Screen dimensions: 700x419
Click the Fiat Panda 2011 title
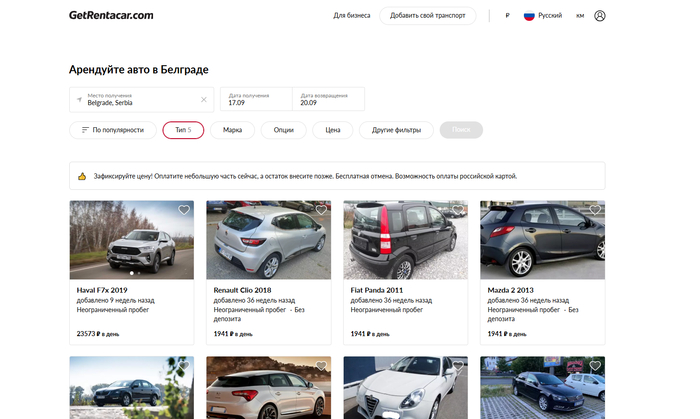tap(377, 290)
